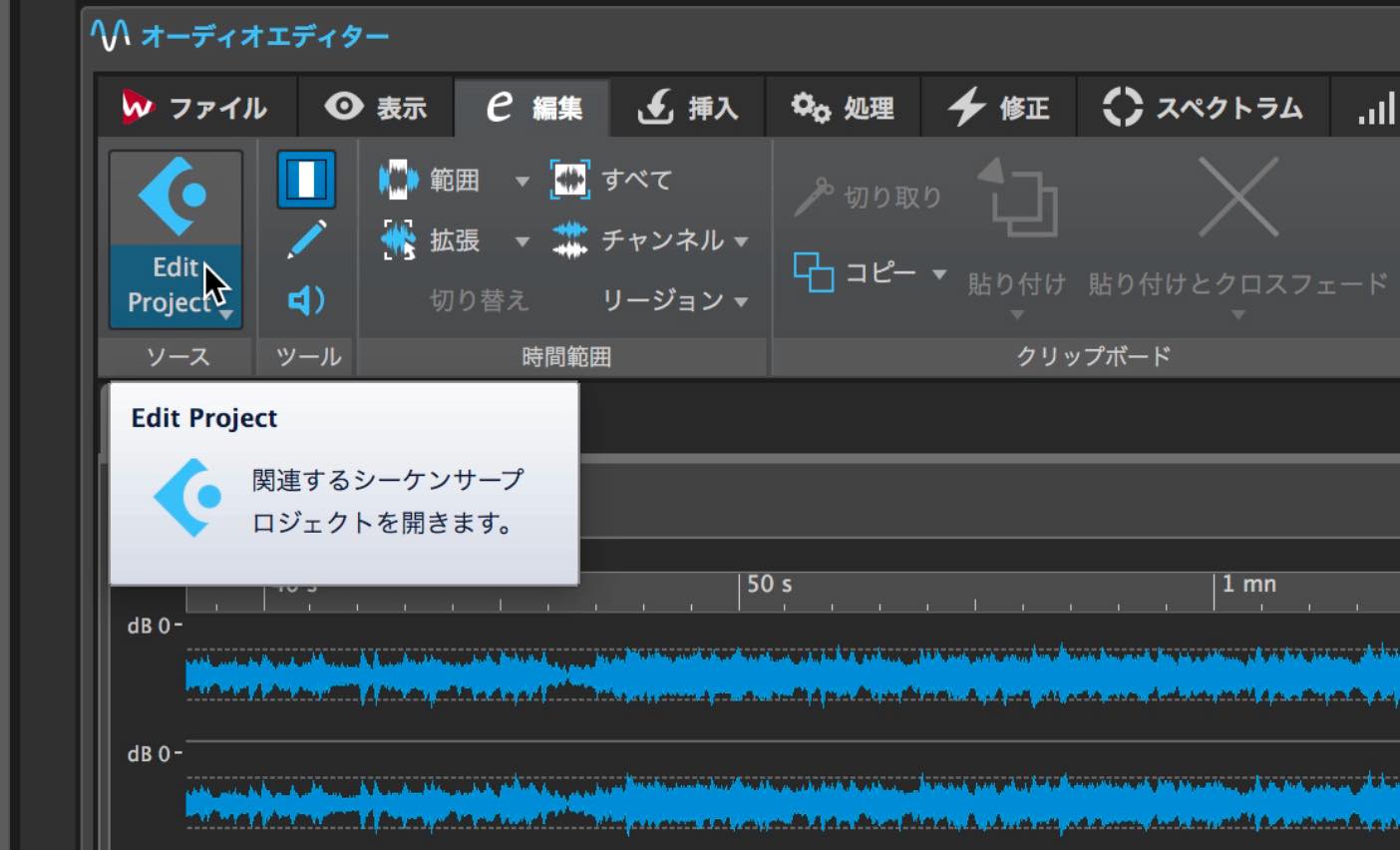Click the upper channel waveform
The height and width of the screenshot is (850, 1400).
[x=793, y=675]
